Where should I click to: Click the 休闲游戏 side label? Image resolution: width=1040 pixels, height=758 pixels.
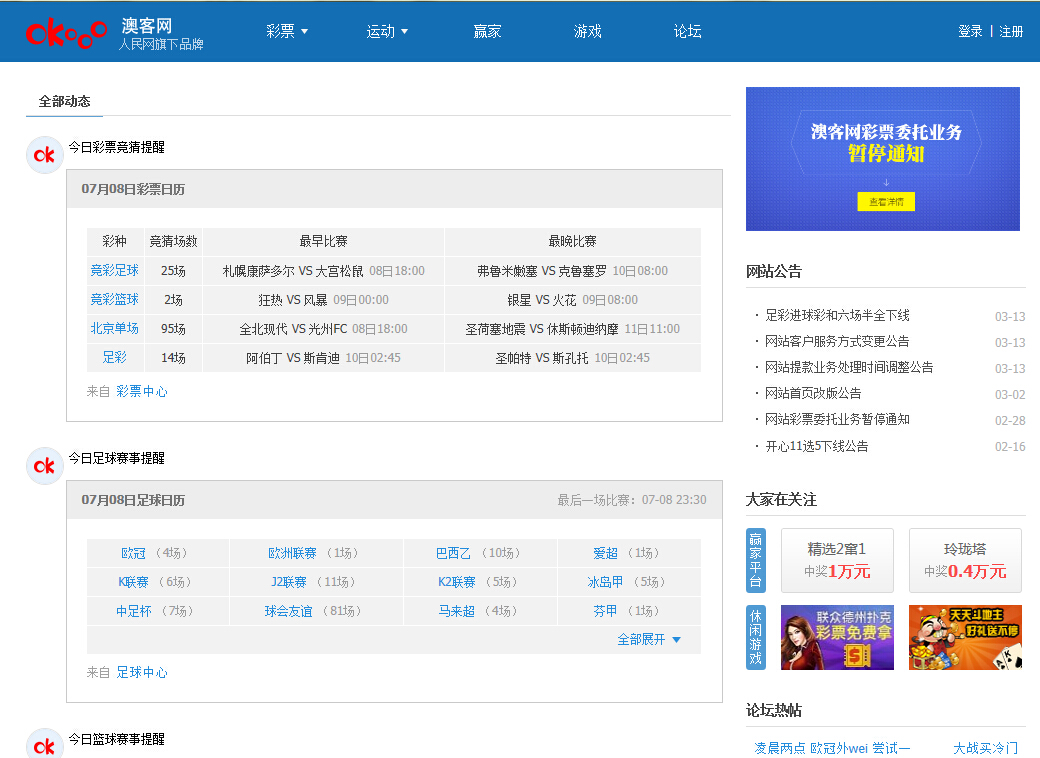click(x=755, y=637)
